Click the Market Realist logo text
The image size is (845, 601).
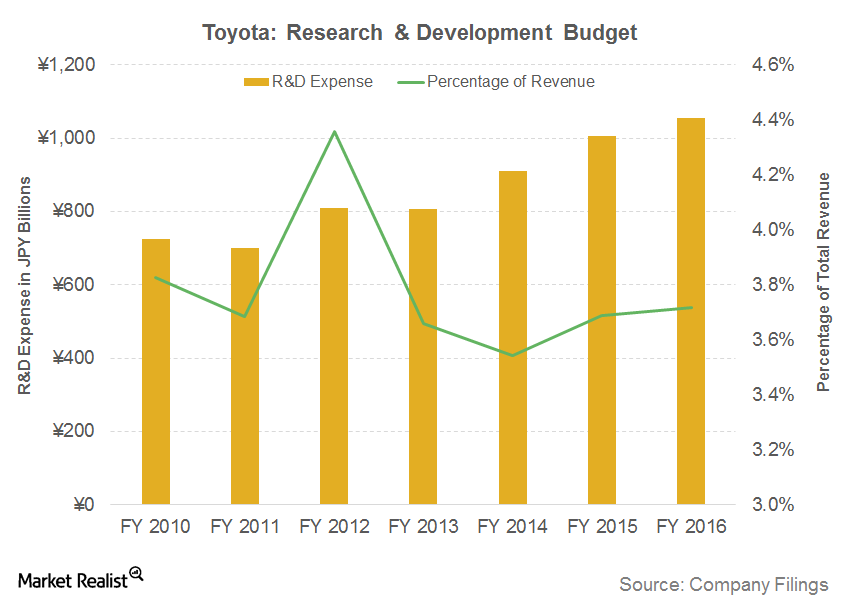pyautogui.click(x=73, y=581)
